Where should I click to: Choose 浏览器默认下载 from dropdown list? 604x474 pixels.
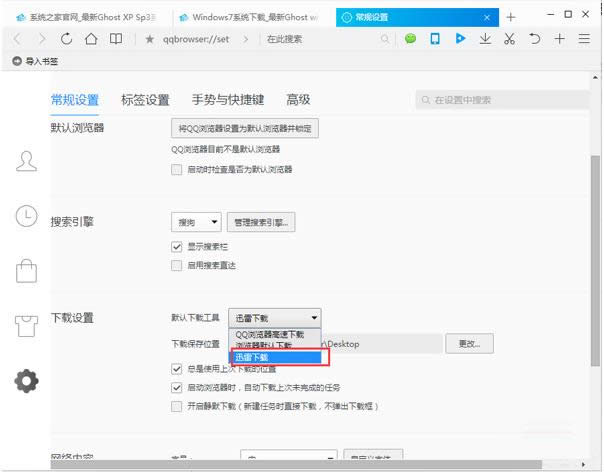tap(275, 345)
